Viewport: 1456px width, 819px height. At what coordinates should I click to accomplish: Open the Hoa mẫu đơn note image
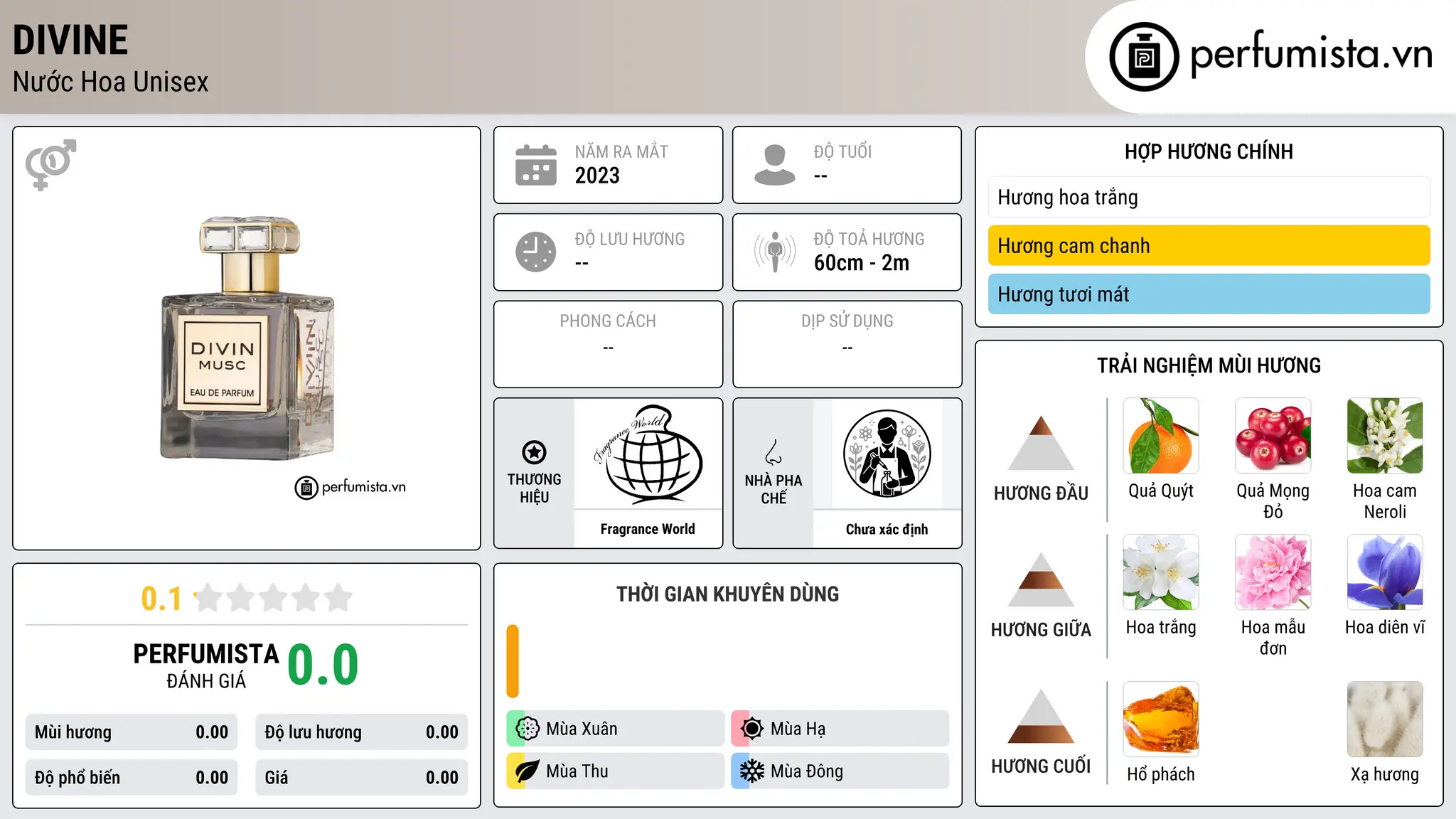1273,572
